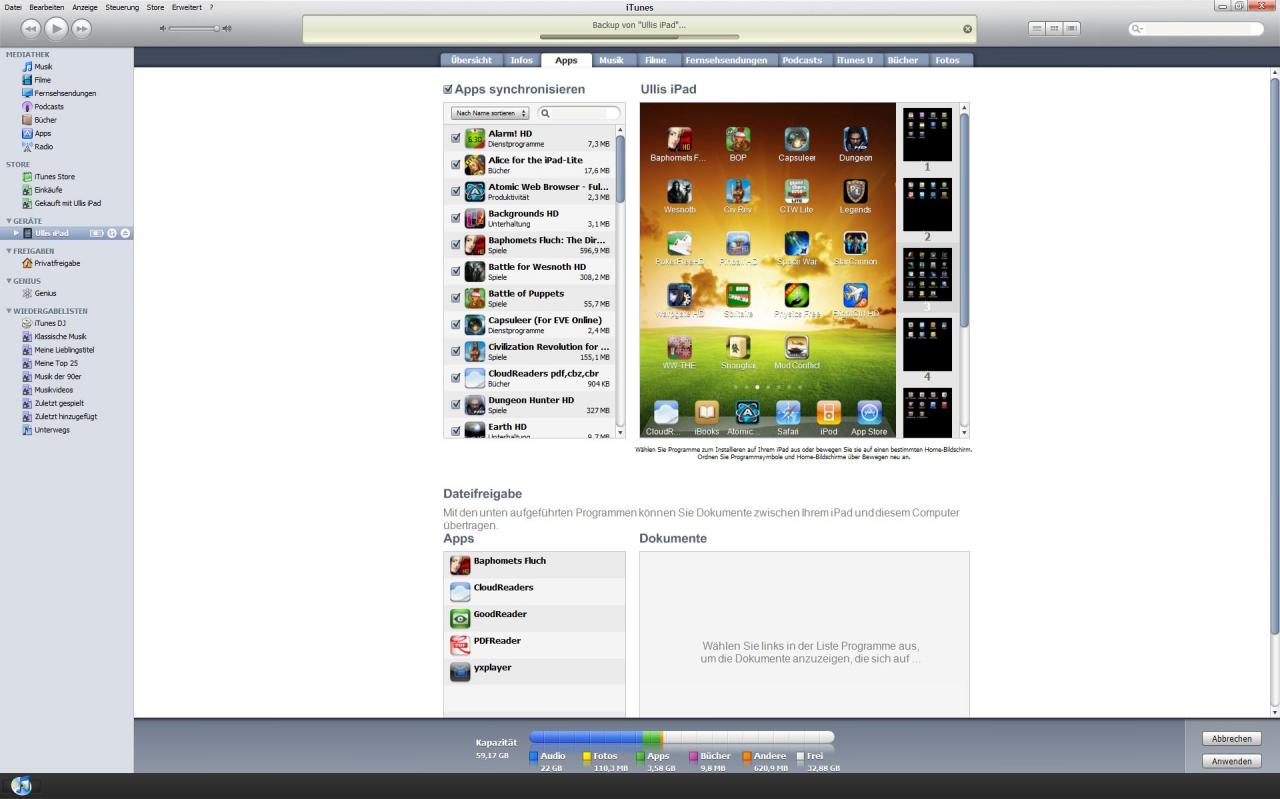Click the iTunes library search field
The width and height of the screenshot is (1280, 799).
[x=1196, y=29]
